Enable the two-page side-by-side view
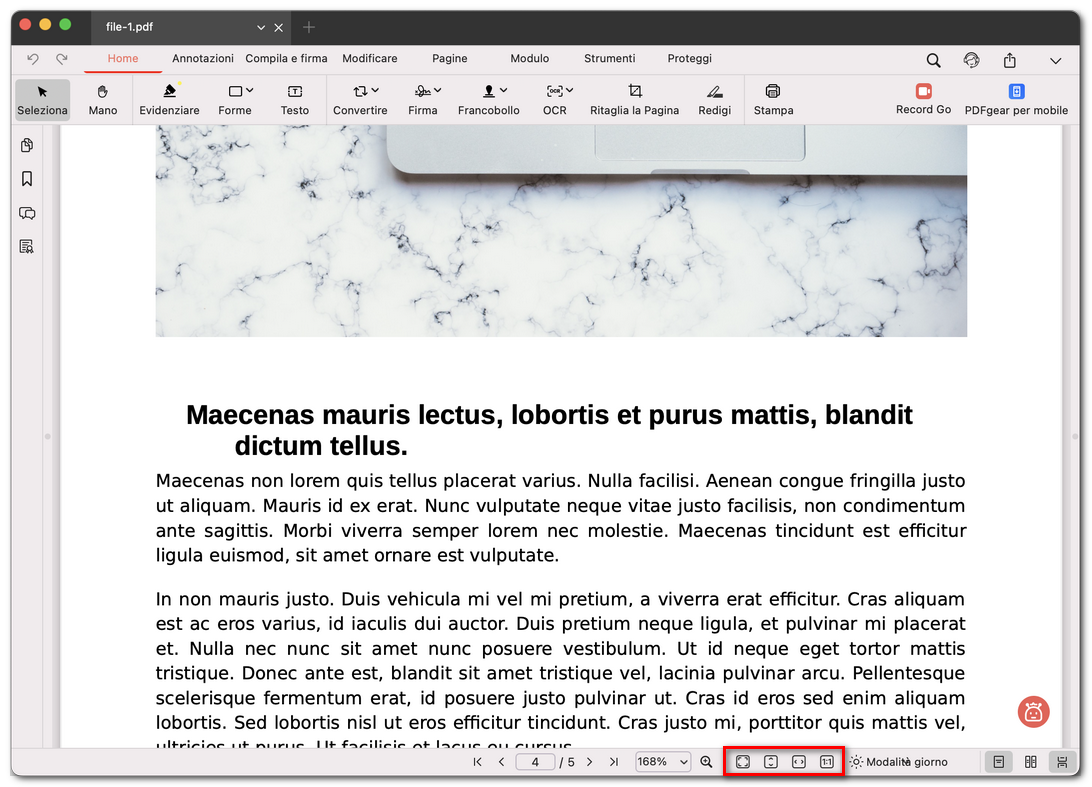 click(x=1030, y=761)
